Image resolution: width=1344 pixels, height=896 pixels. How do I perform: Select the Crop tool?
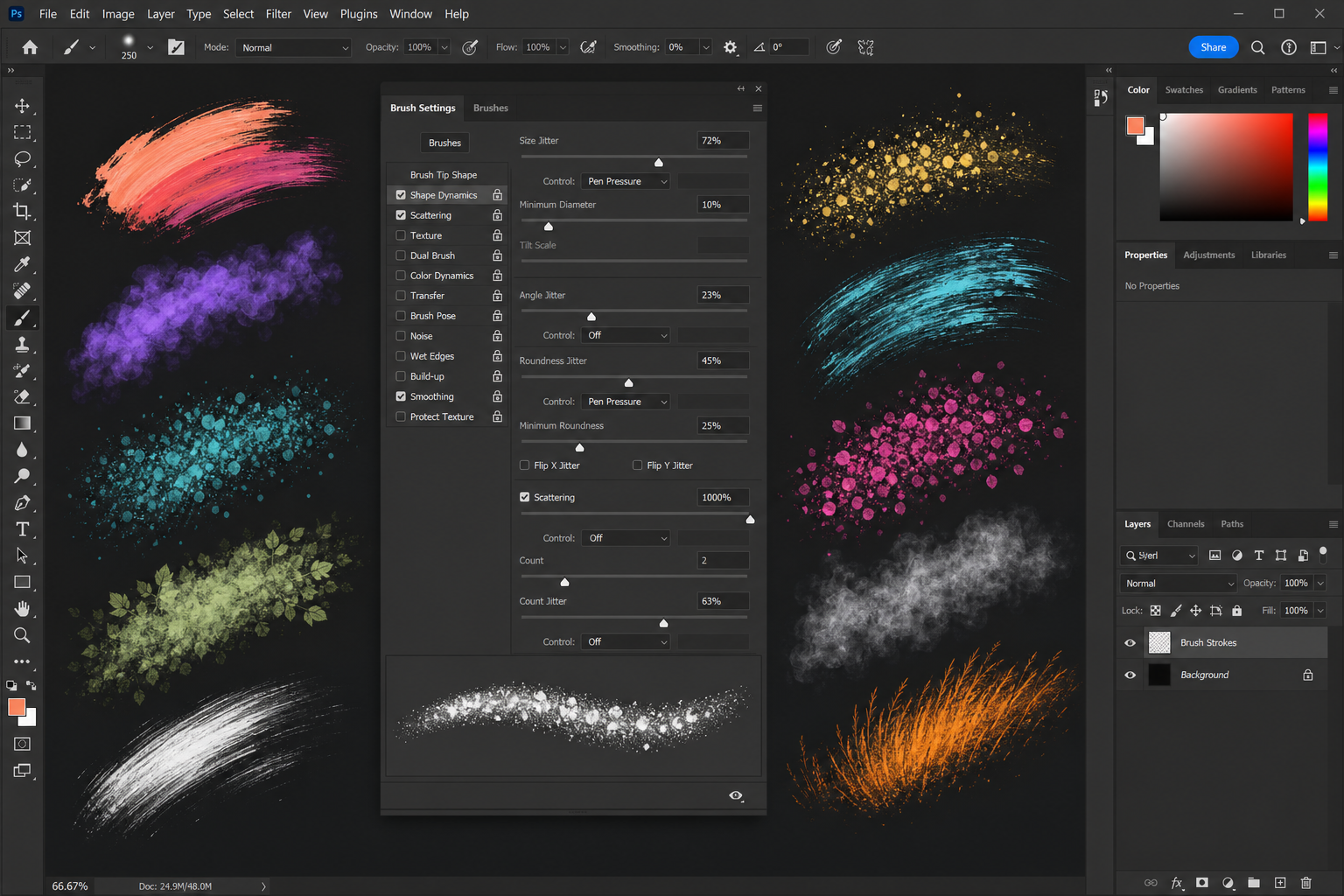pos(22,211)
